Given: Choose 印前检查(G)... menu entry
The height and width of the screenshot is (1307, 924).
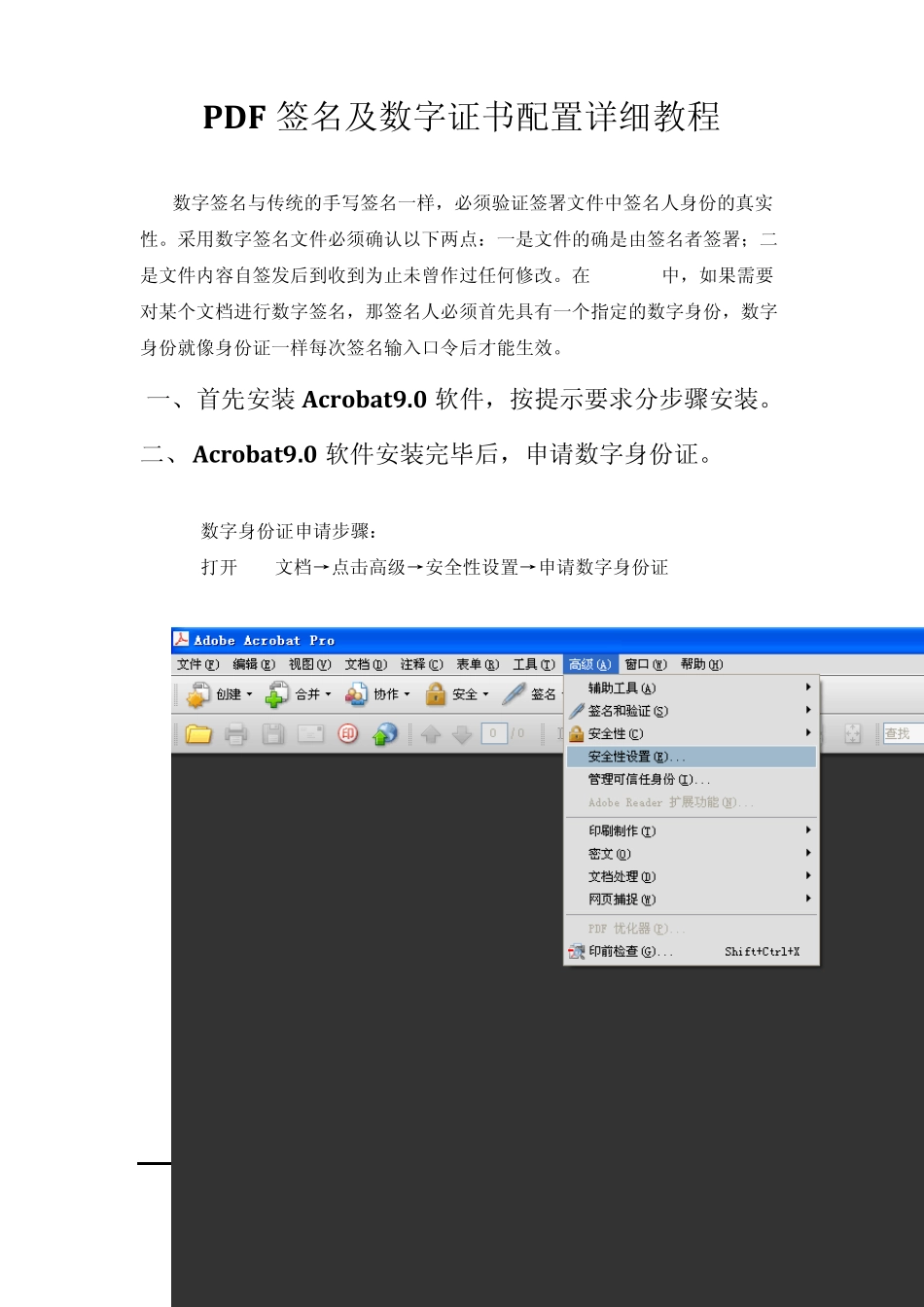Looking at the screenshot, I should click(692, 951).
